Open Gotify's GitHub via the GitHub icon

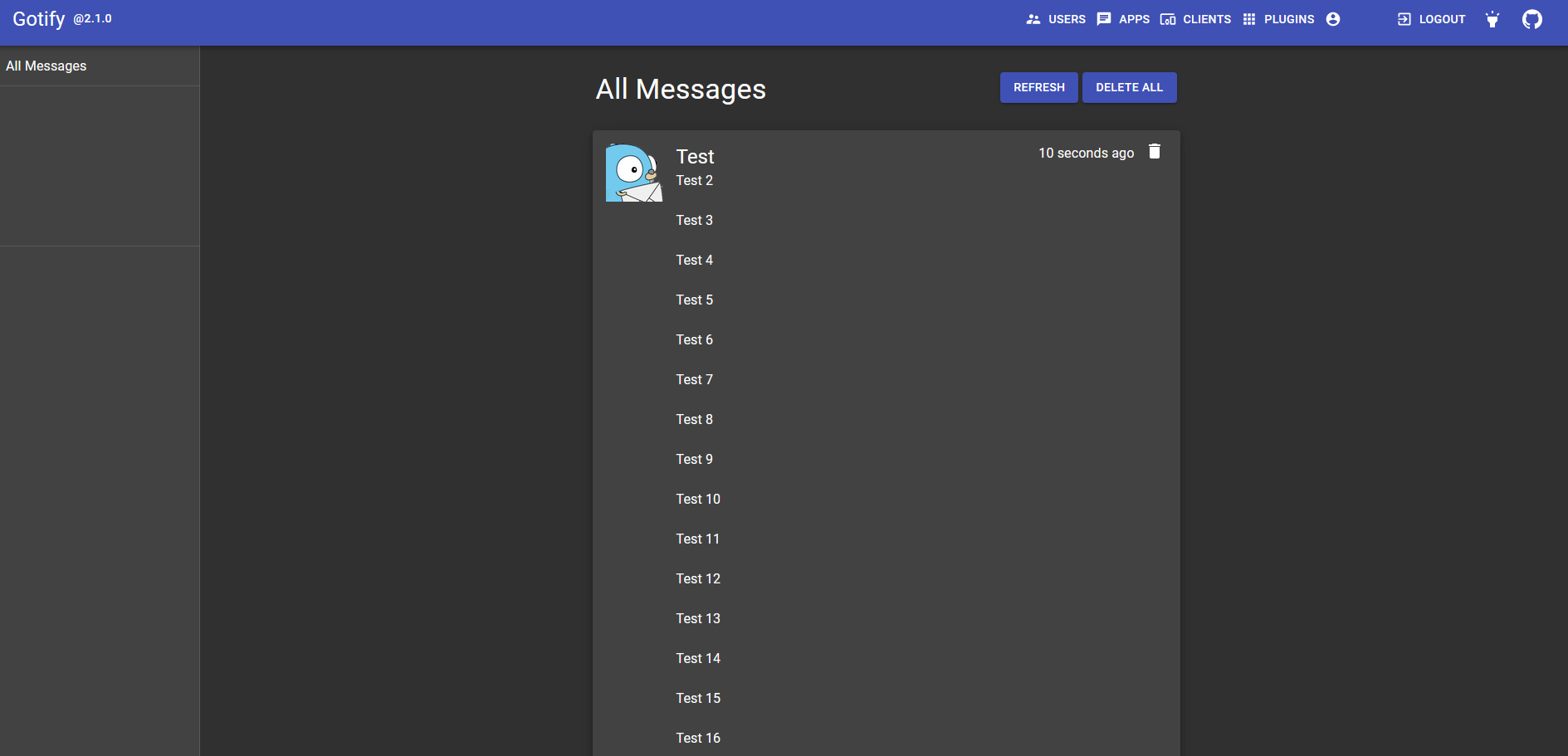tap(1532, 18)
